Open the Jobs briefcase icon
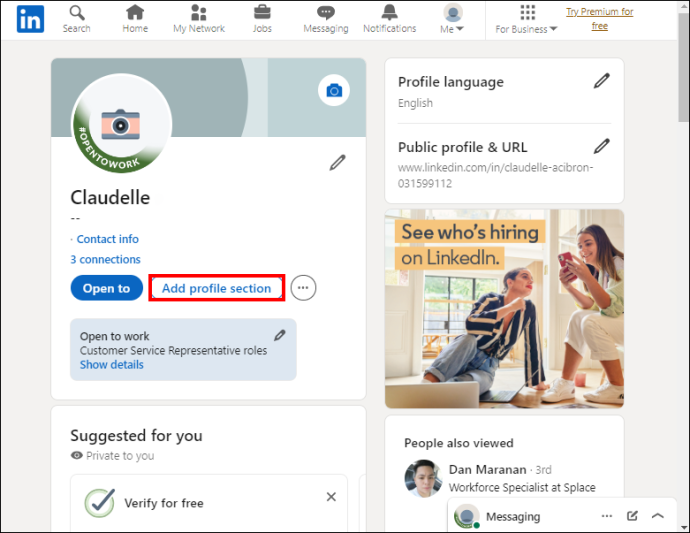This screenshot has height=533, width=690. [262, 12]
